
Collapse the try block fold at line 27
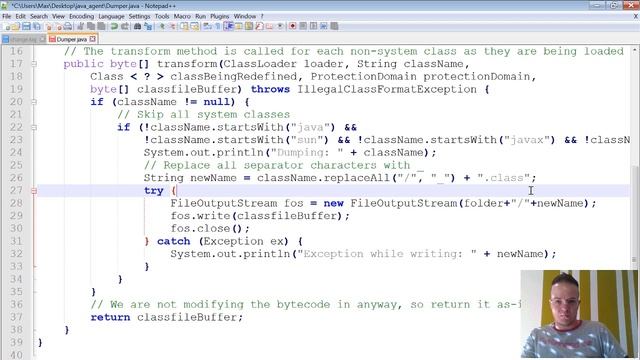tap(34, 190)
